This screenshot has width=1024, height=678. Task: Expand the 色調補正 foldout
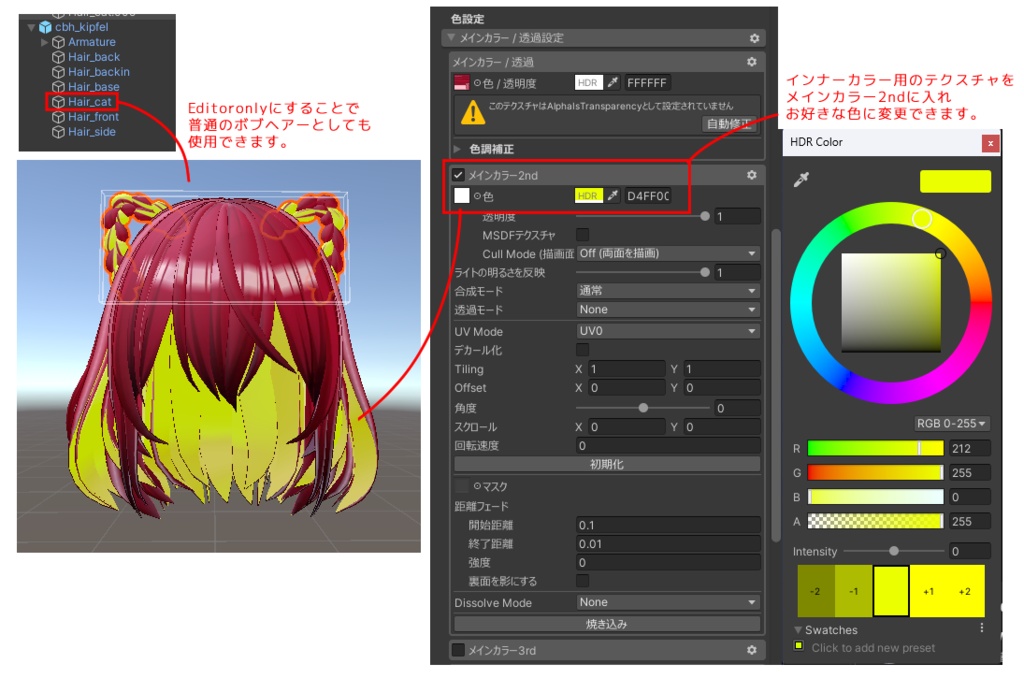coord(457,149)
